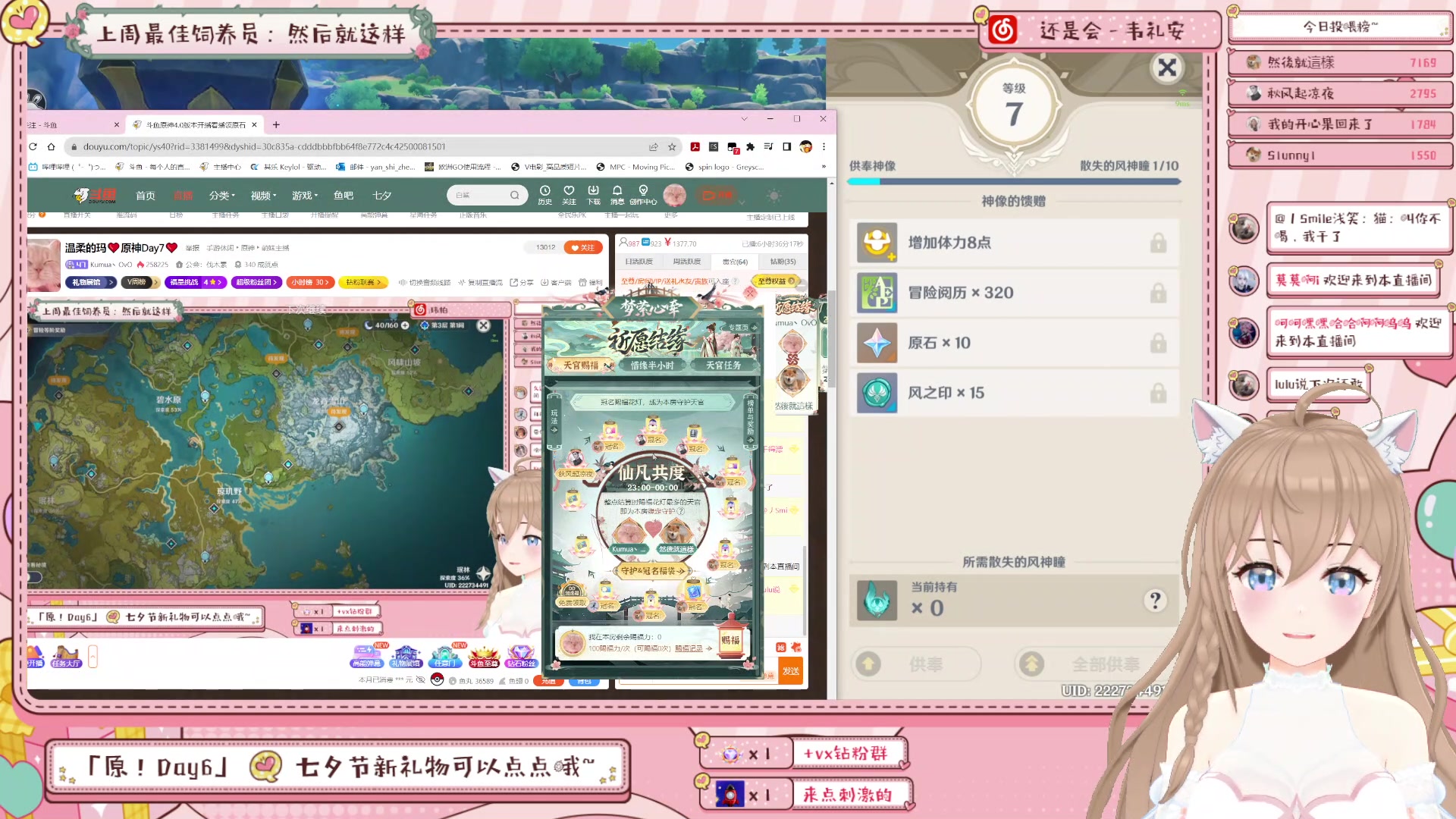The height and width of the screenshot is (819, 1456).
Task: Select the 惜缘半小时 event tab
Action: click(x=653, y=366)
